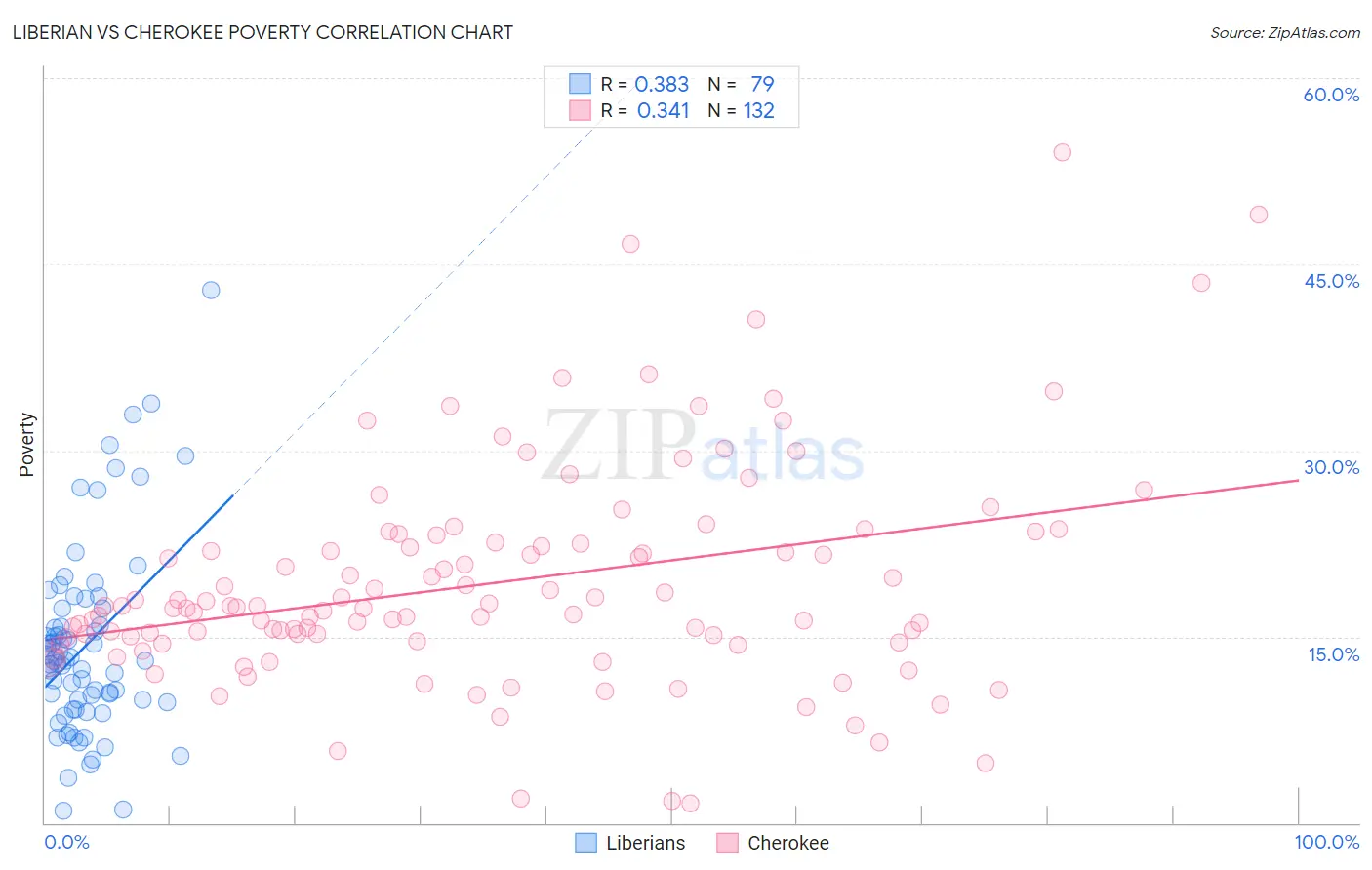Image resolution: width=1372 pixels, height=870 pixels.
Task: Click the 15.0% y-axis label
Action: (x=1333, y=654)
